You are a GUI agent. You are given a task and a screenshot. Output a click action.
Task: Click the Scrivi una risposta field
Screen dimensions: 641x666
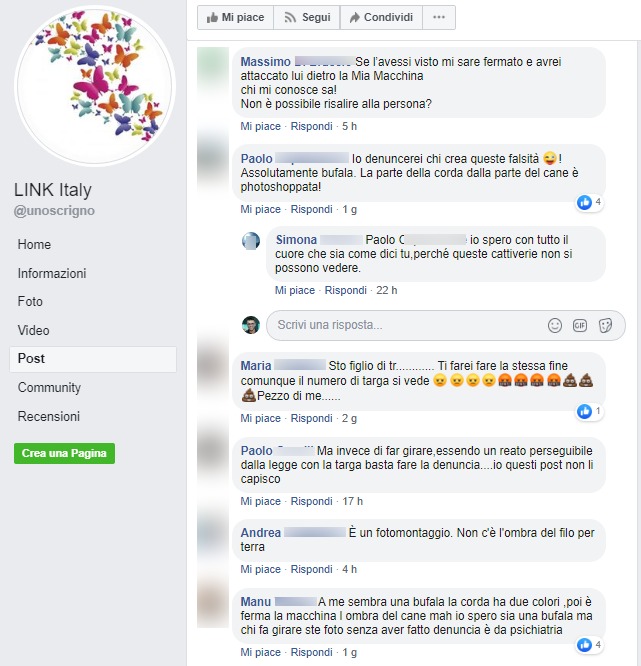pos(446,325)
